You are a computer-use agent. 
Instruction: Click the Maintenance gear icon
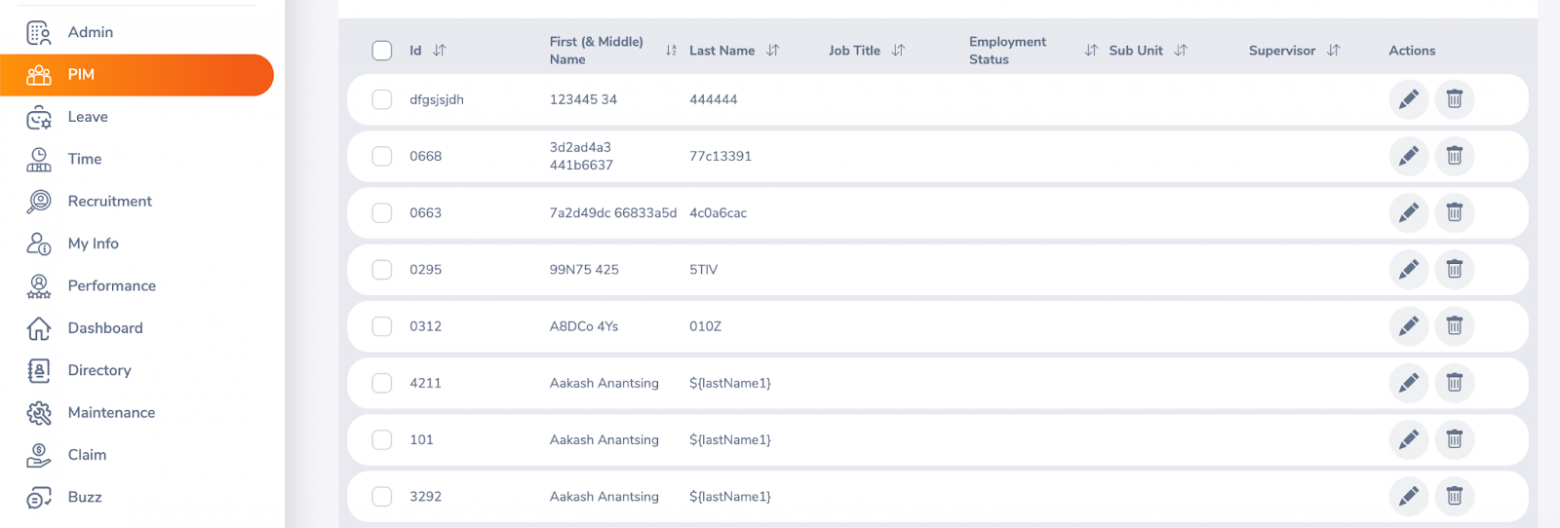pos(39,412)
